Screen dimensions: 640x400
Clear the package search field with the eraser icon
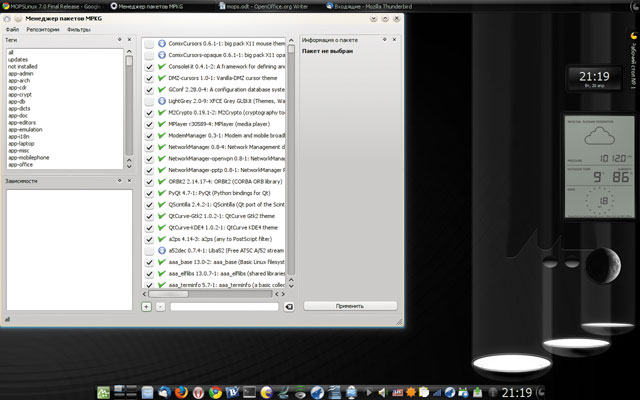[289, 307]
